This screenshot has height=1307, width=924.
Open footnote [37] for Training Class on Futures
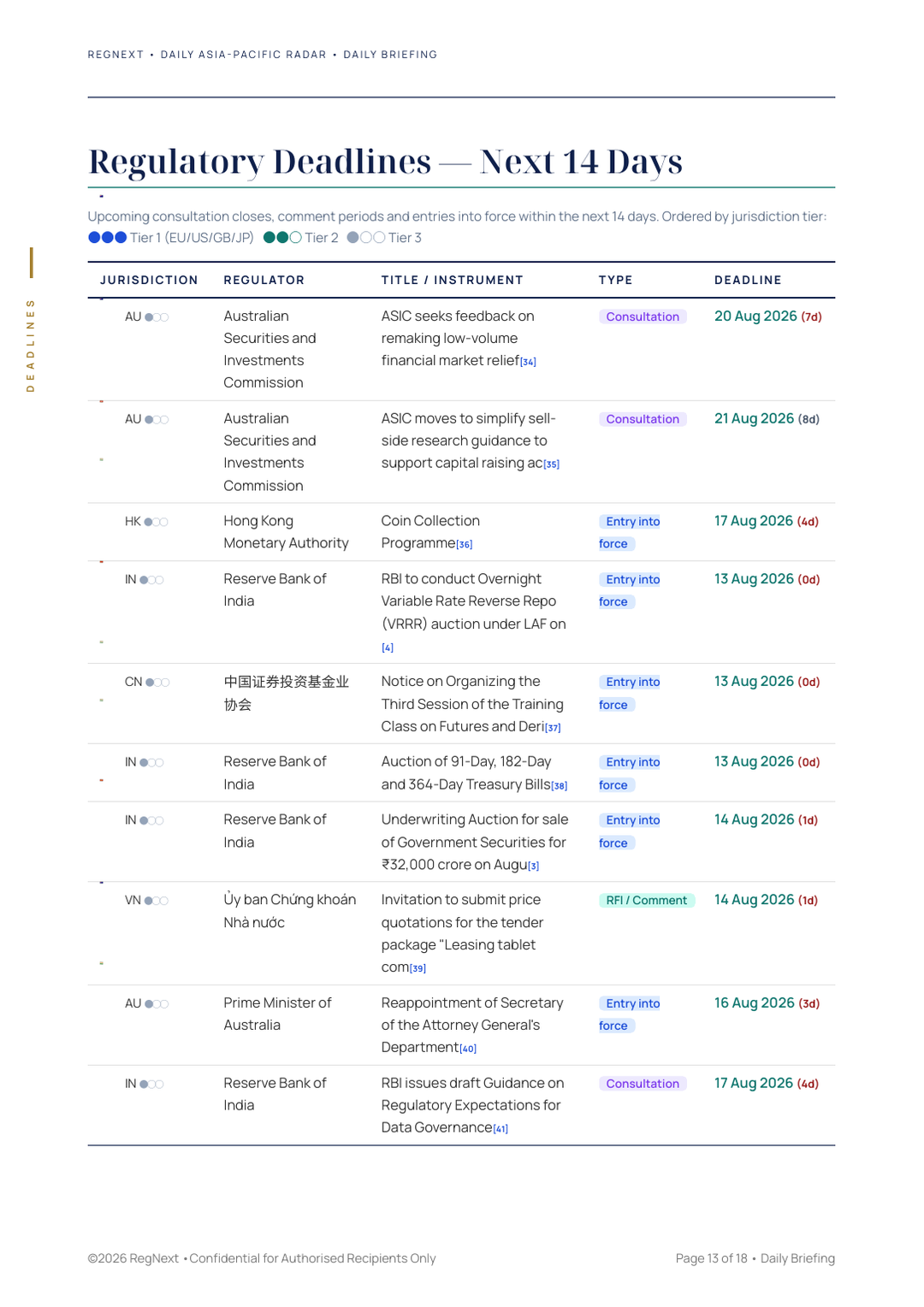[554, 728]
